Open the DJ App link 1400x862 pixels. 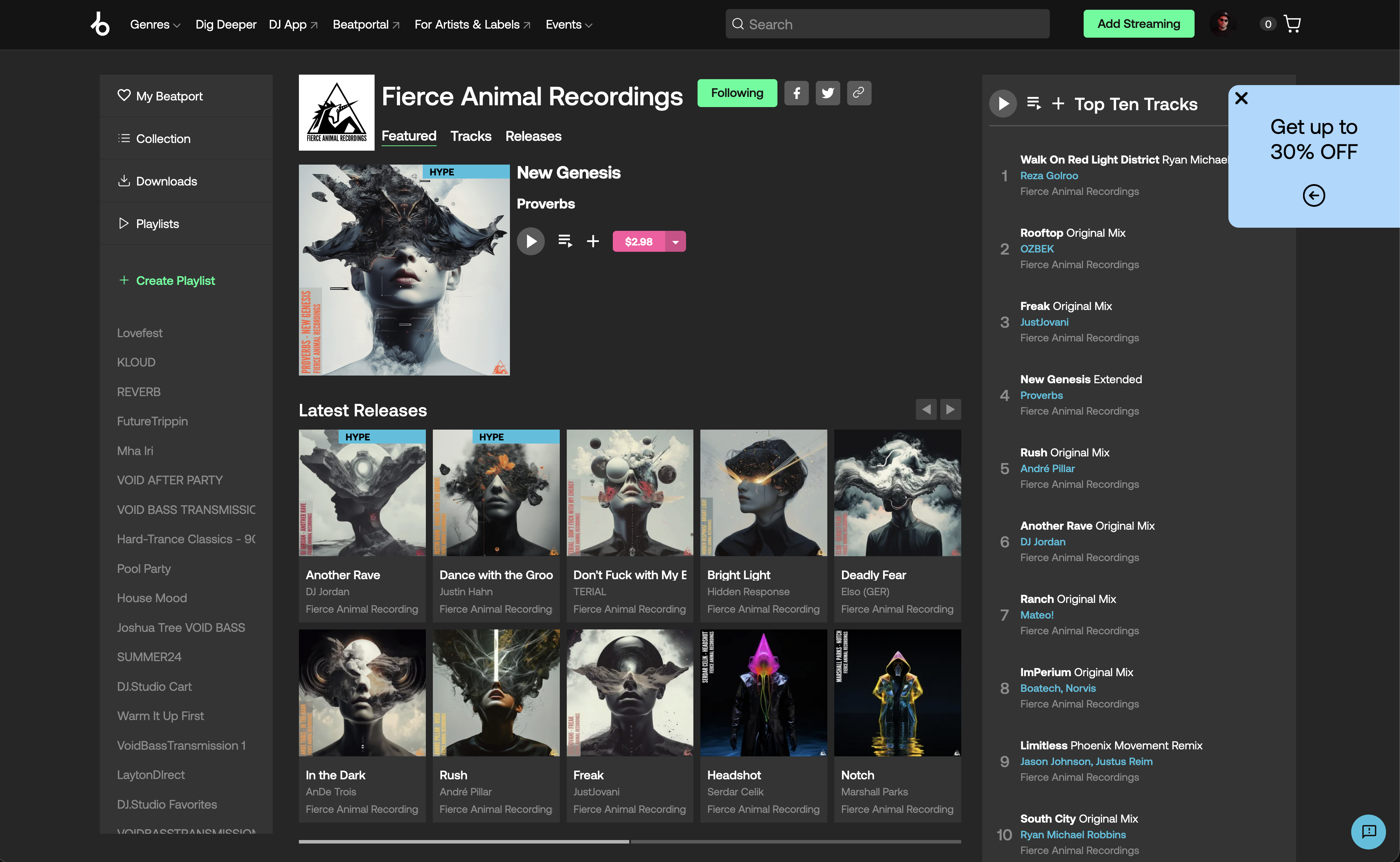coord(293,24)
